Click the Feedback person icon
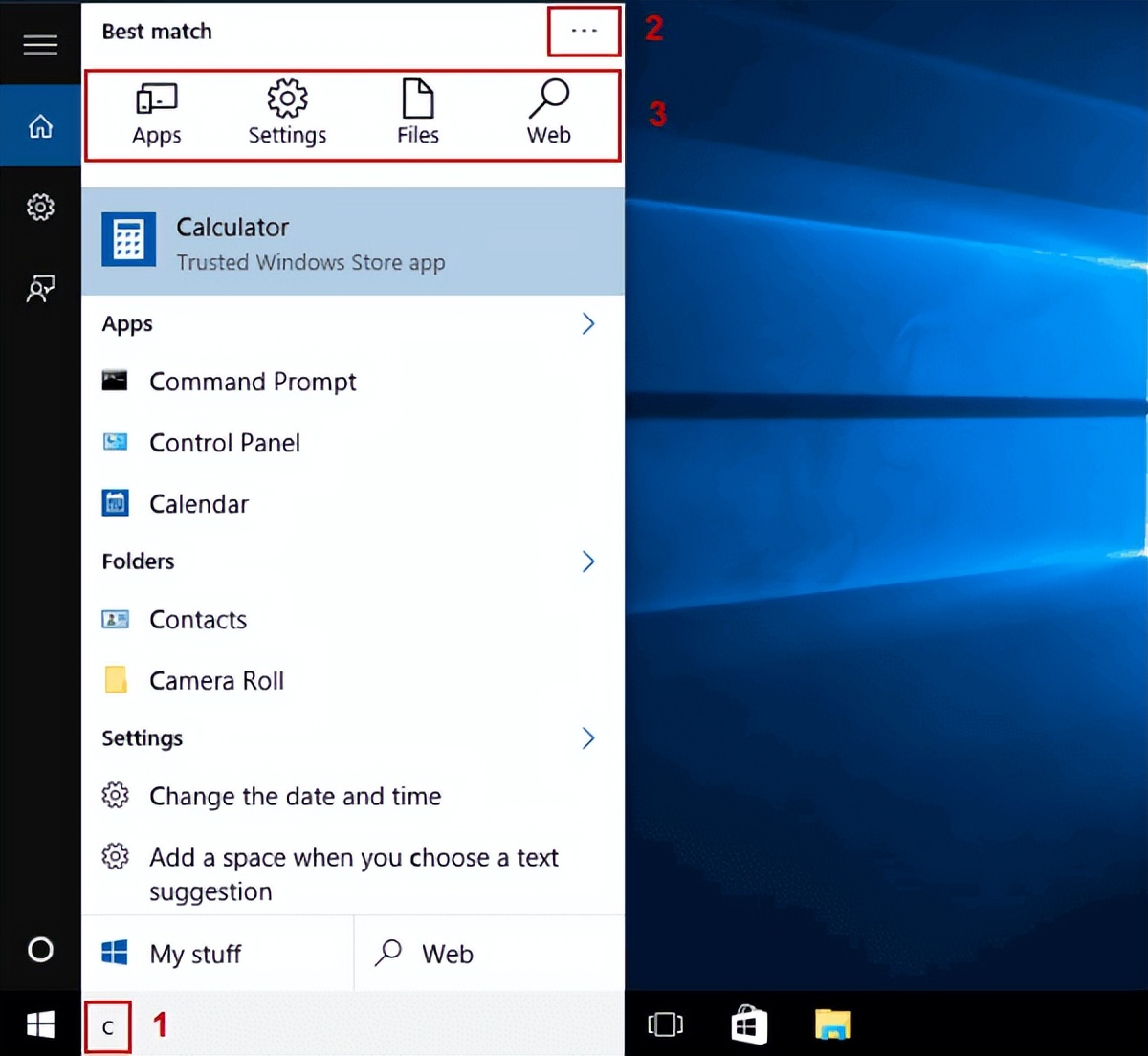 pyautogui.click(x=40, y=289)
